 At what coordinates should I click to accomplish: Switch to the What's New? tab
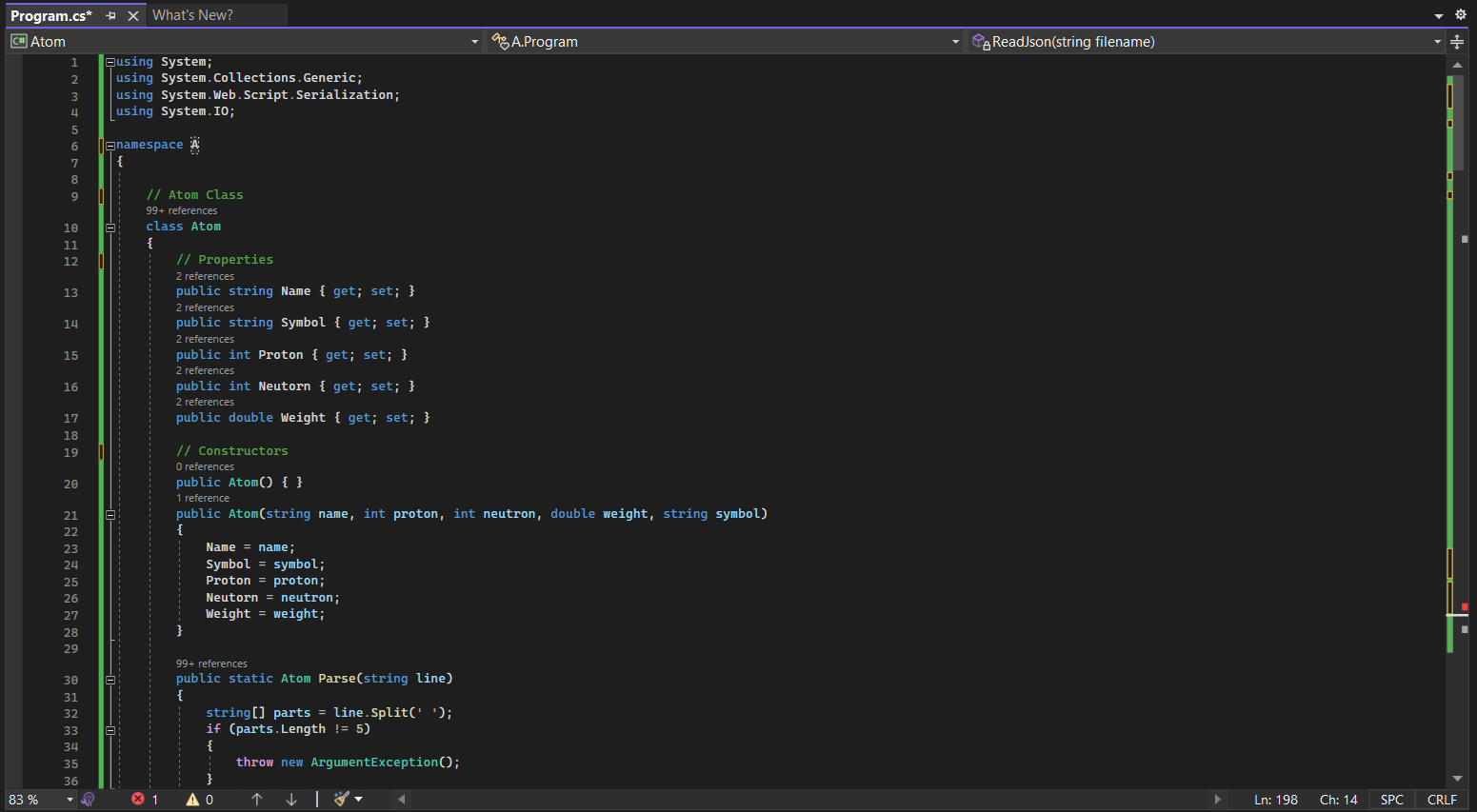(x=192, y=15)
